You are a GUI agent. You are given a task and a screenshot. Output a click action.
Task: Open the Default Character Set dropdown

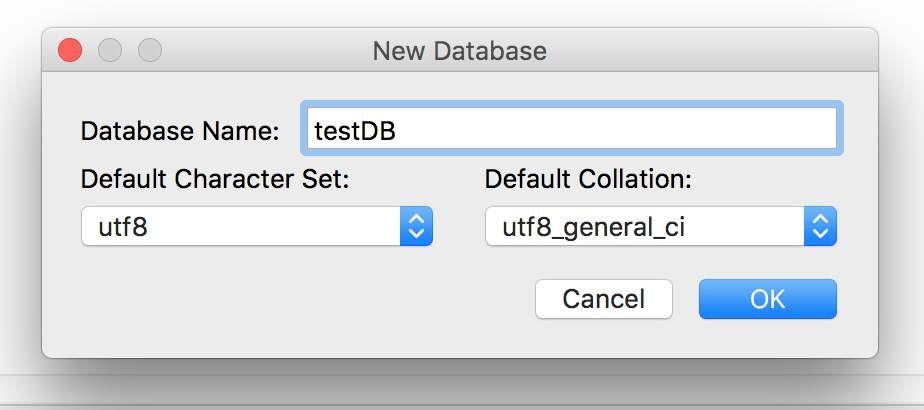coord(256,227)
